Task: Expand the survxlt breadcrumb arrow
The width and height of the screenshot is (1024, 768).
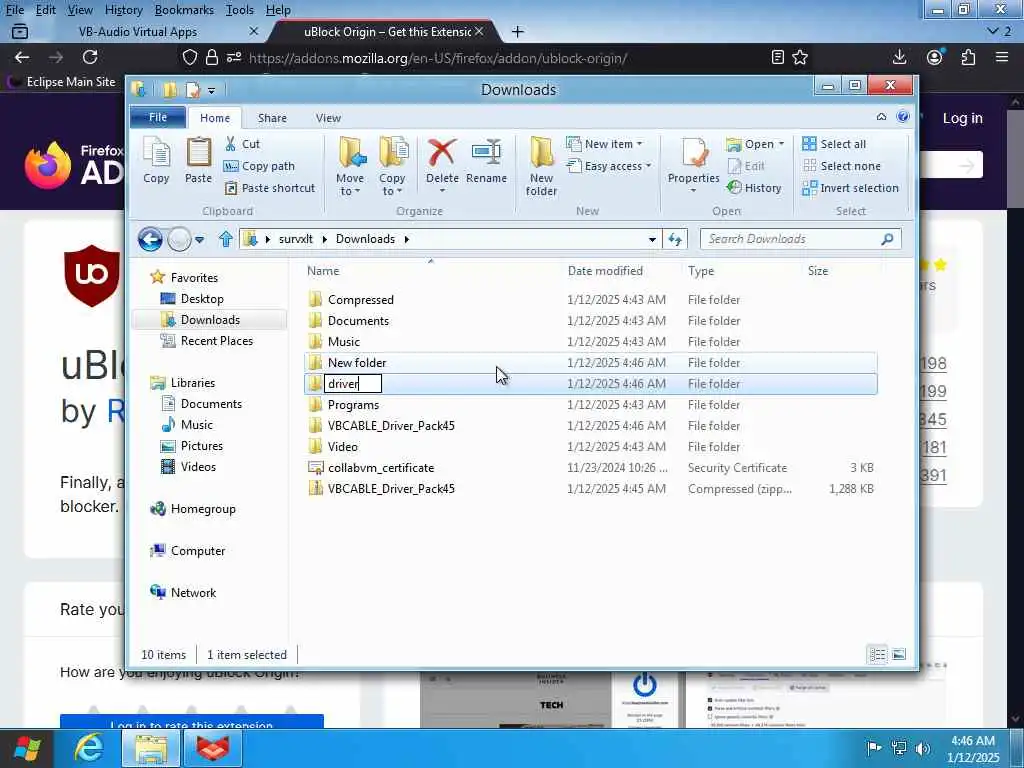Action: pos(324,239)
